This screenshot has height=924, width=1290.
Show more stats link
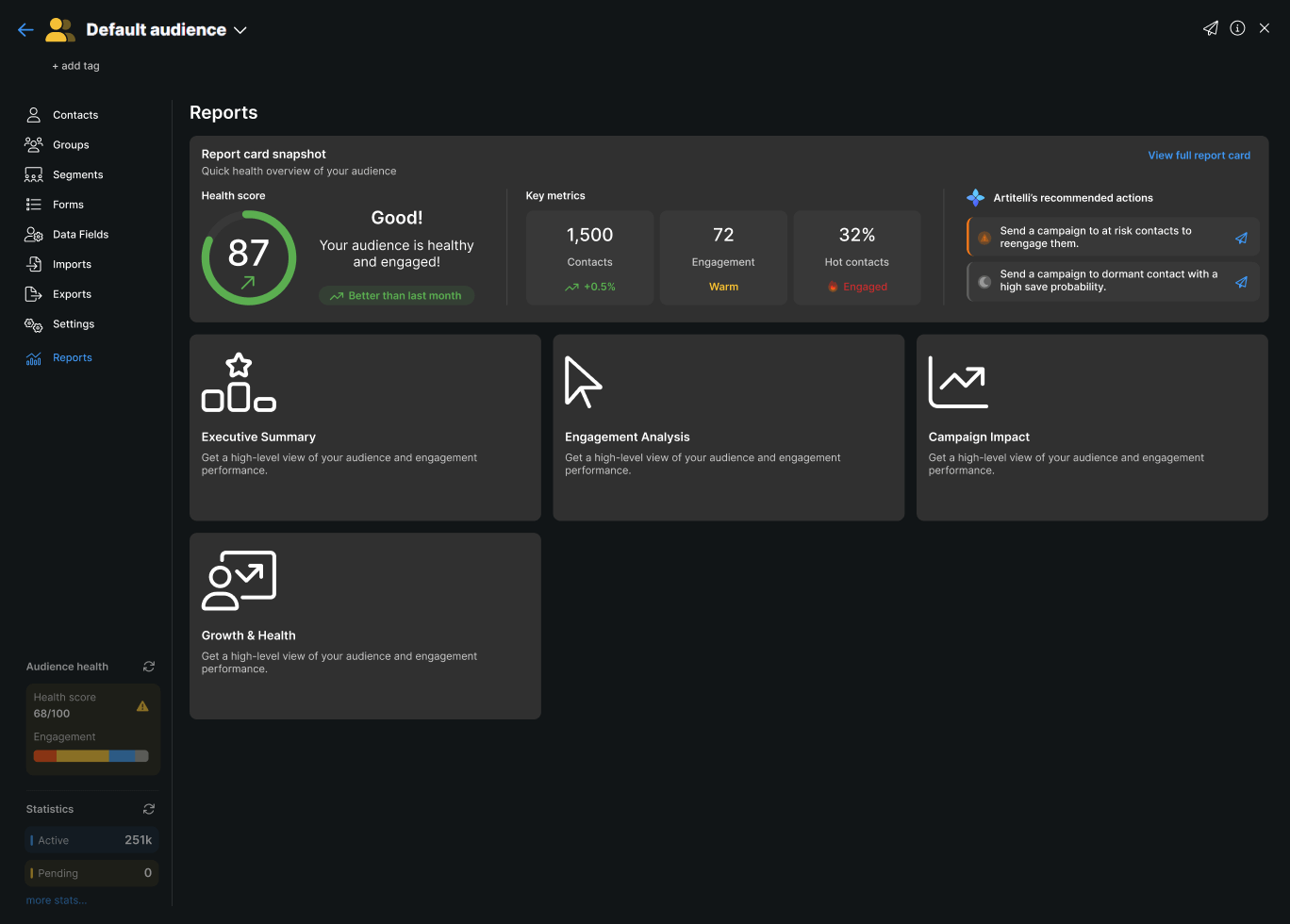56,900
